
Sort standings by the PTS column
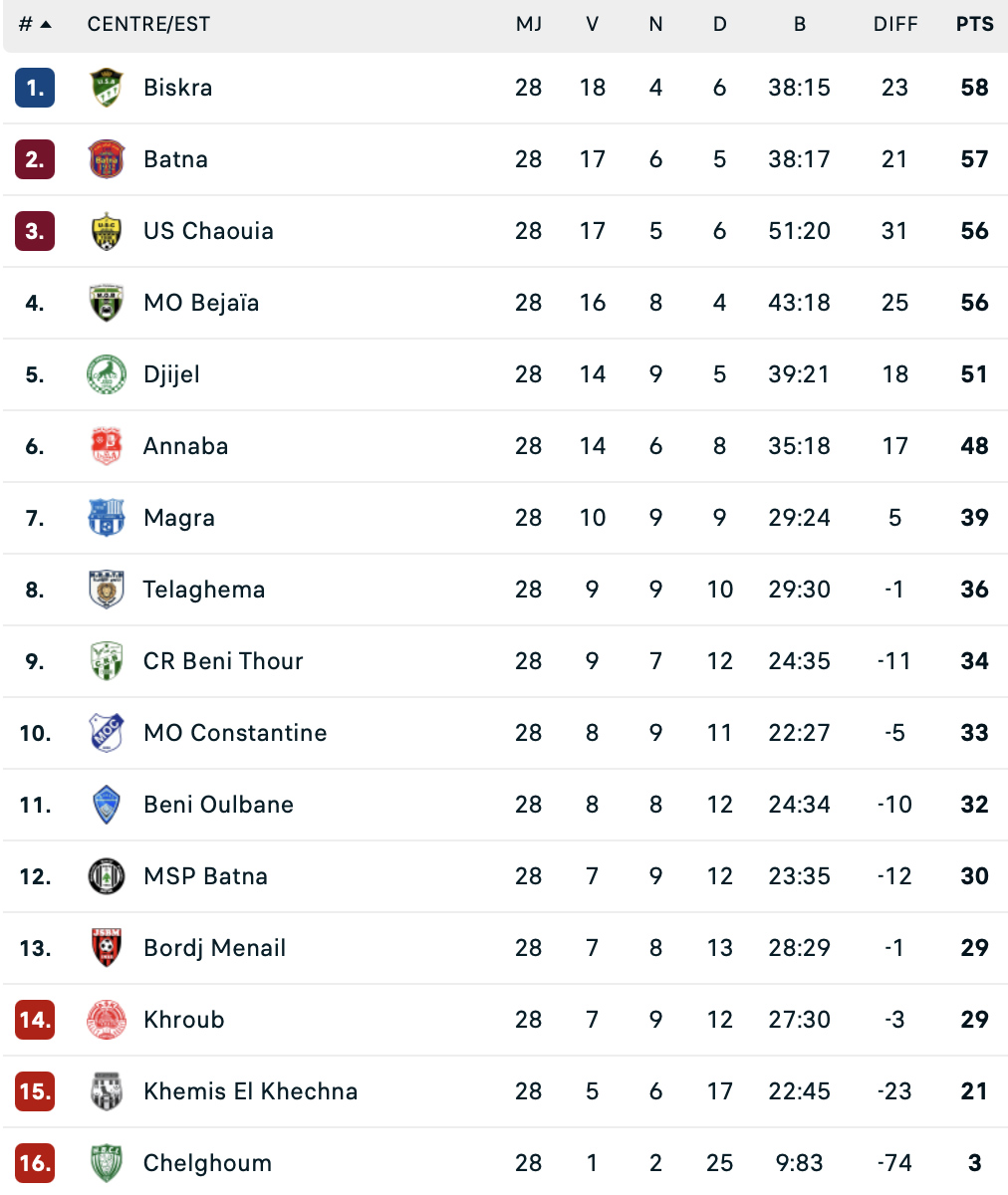(974, 24)
